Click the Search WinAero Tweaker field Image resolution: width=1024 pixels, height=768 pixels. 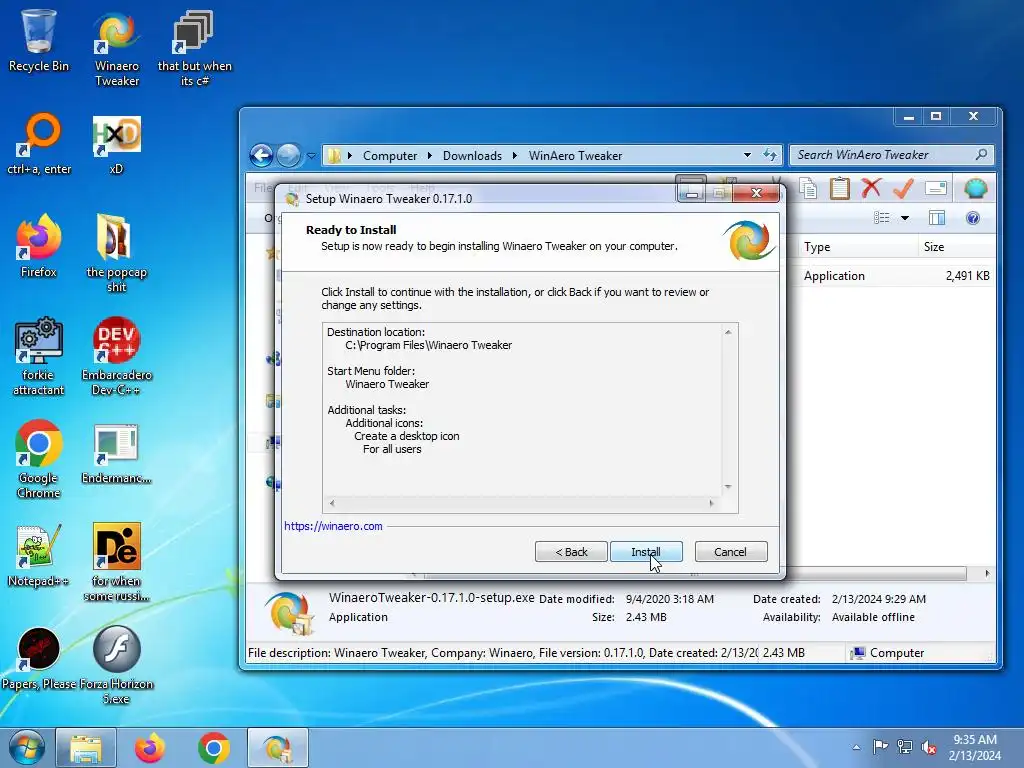[891, 155]
